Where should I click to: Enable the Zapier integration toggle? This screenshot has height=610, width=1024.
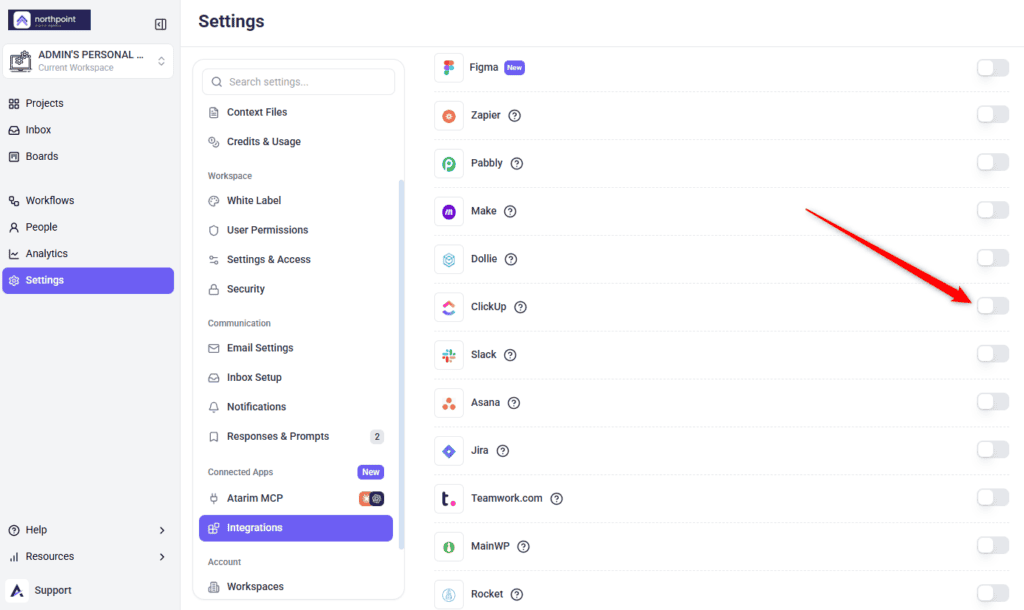tap(993, 114)
